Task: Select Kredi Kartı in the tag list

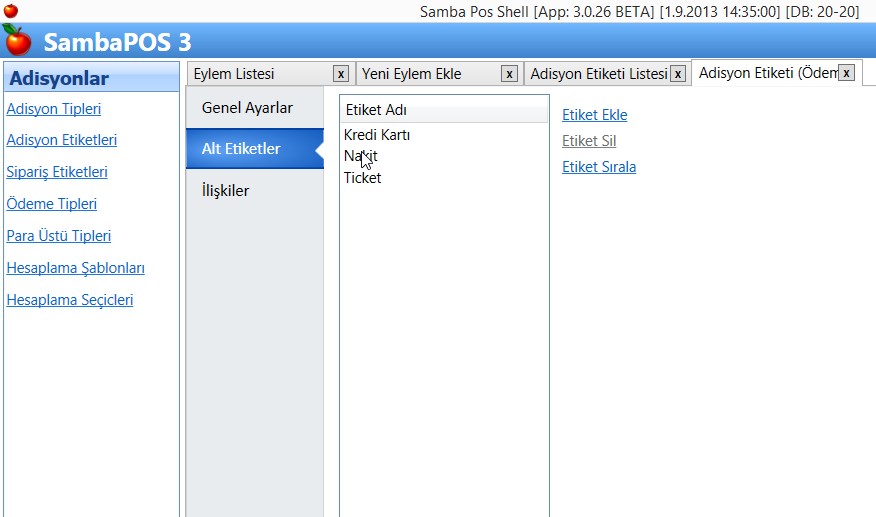Action: point(377,135)
